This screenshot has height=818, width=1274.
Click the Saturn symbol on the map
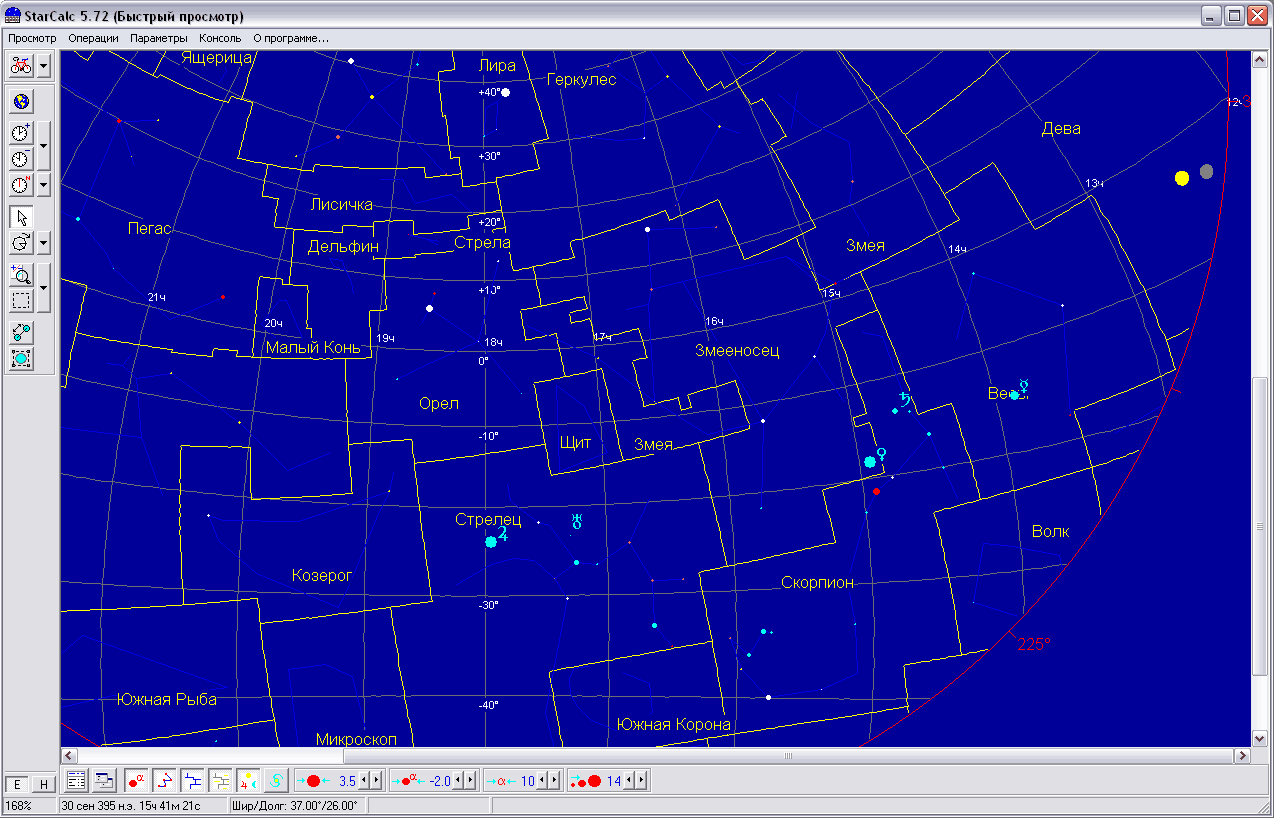(x=904, y=400)
